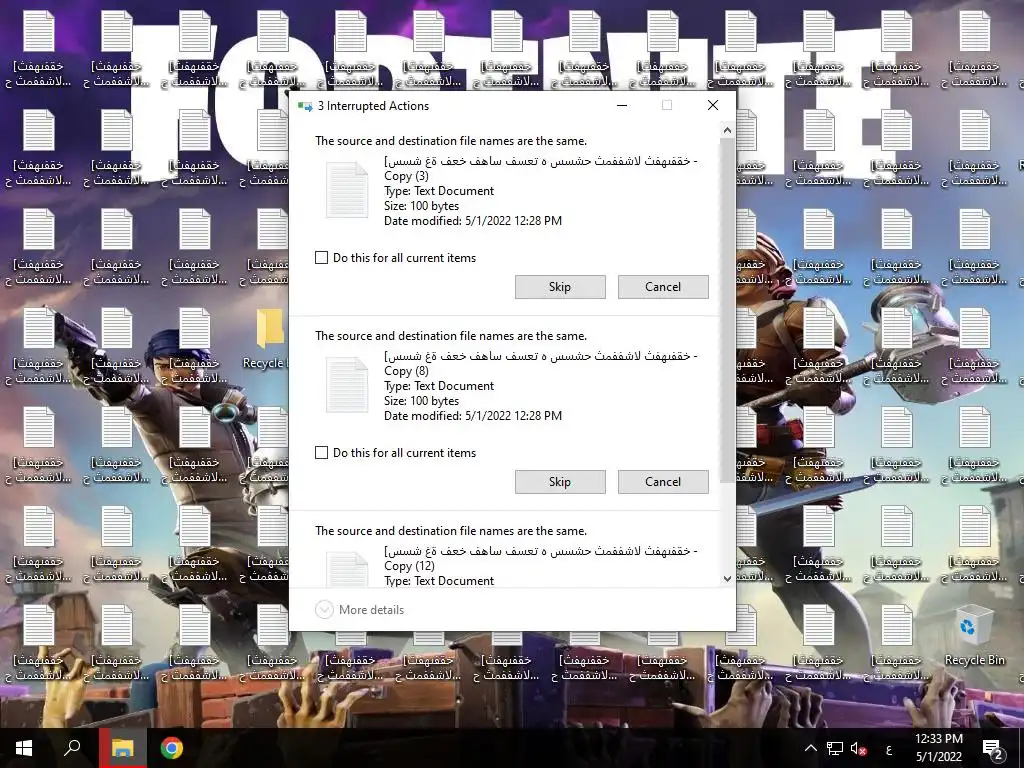The image size is (1024, 768).
Task: Show hidden system tray icons
Action: [x=810, y=748]
